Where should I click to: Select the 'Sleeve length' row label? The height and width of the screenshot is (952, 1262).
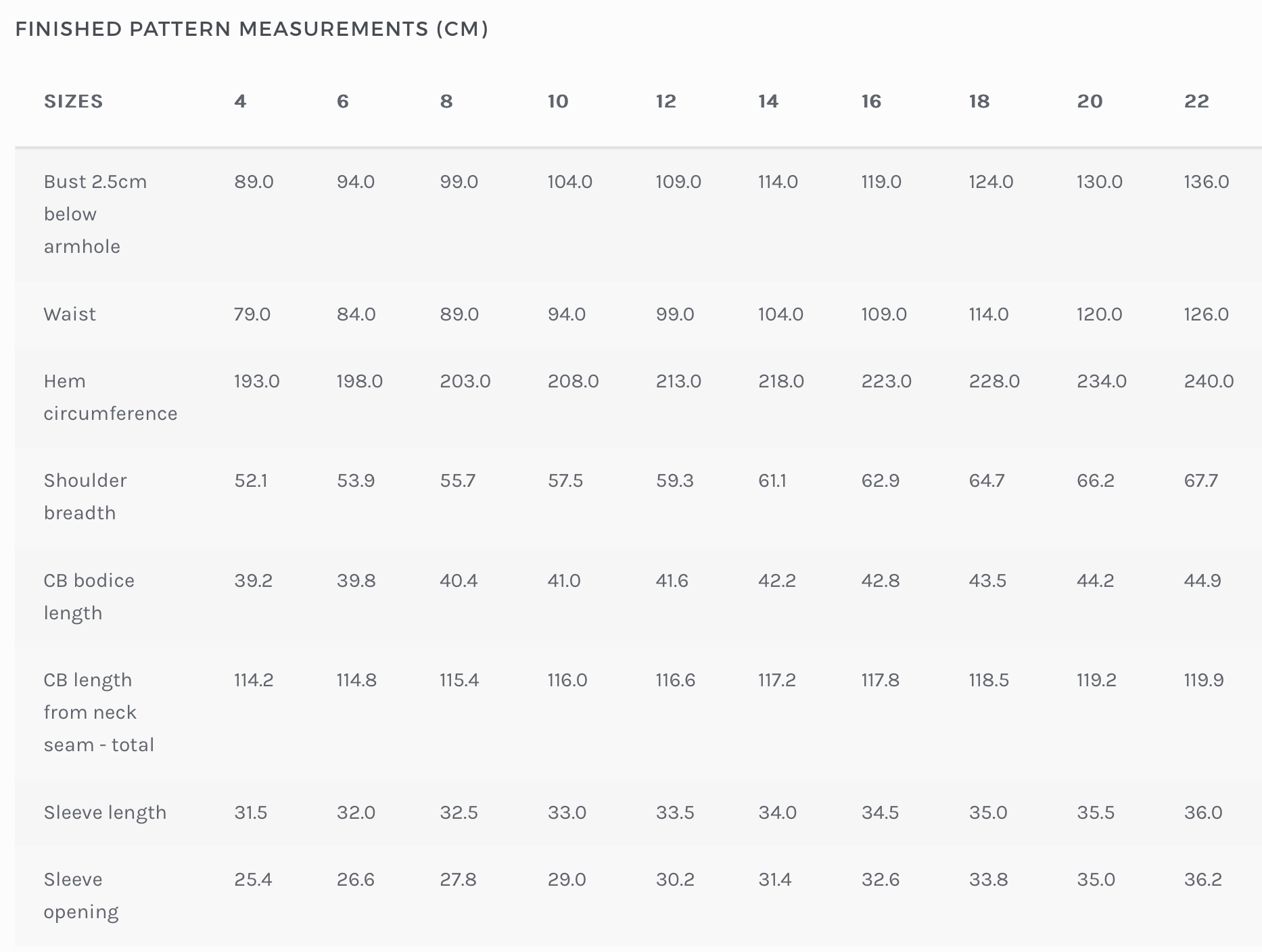tap(105, 812)
